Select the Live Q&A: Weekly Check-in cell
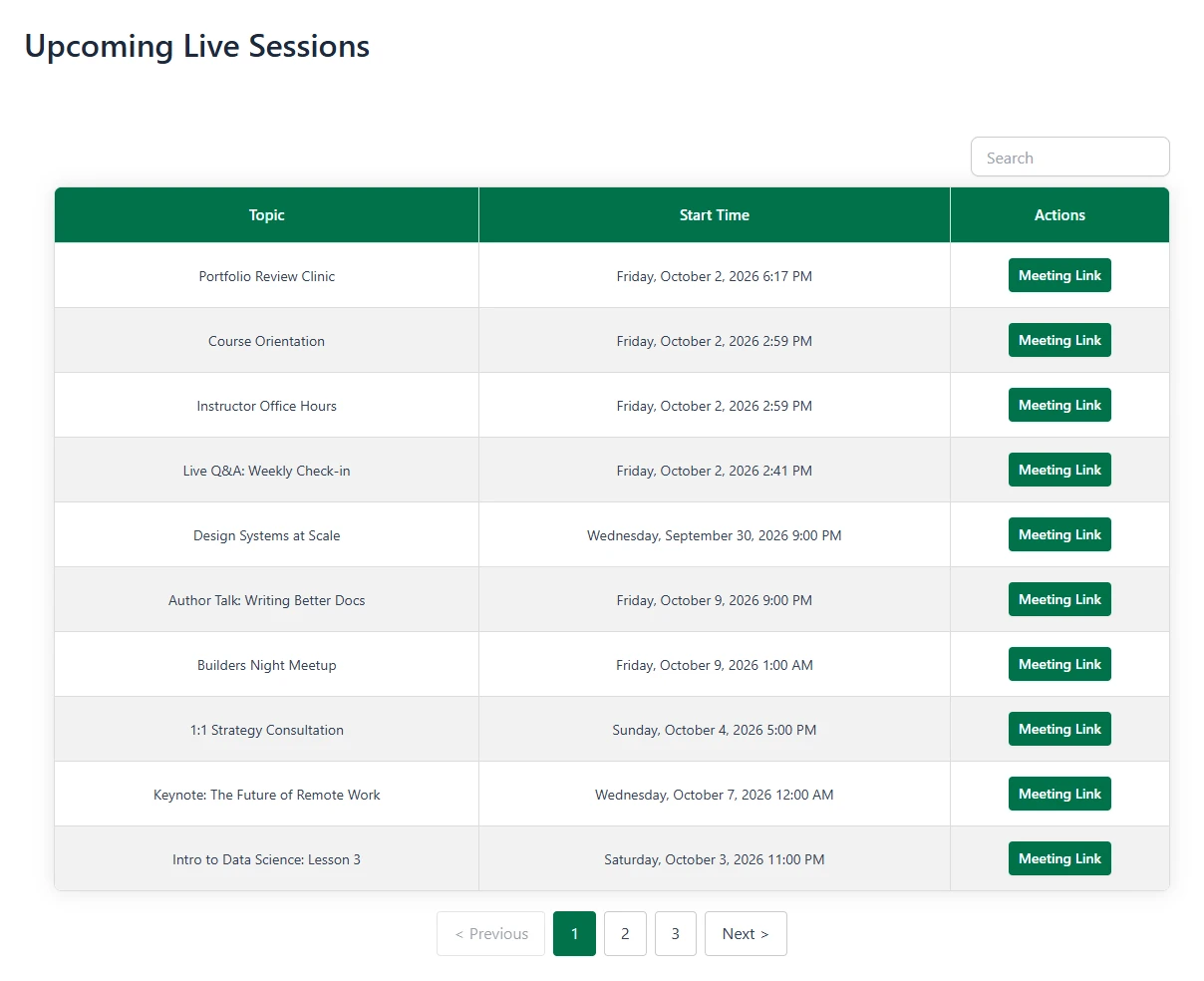Image resolution: width=1204 pixels, height=981 pixels. [266, 471]
